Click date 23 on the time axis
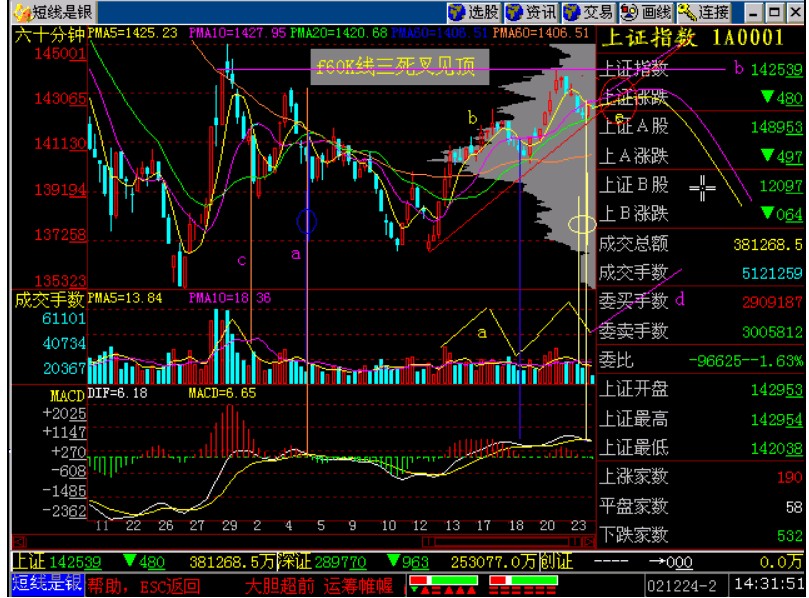 pos(578,526)
